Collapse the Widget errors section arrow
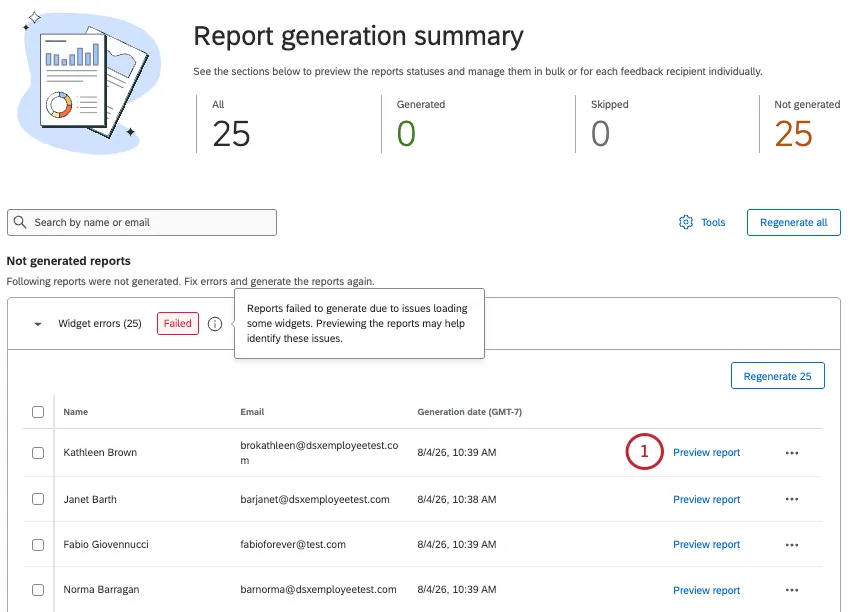Image resolution: width=850 pixels, height=612 pixels. tap(38, 324)
